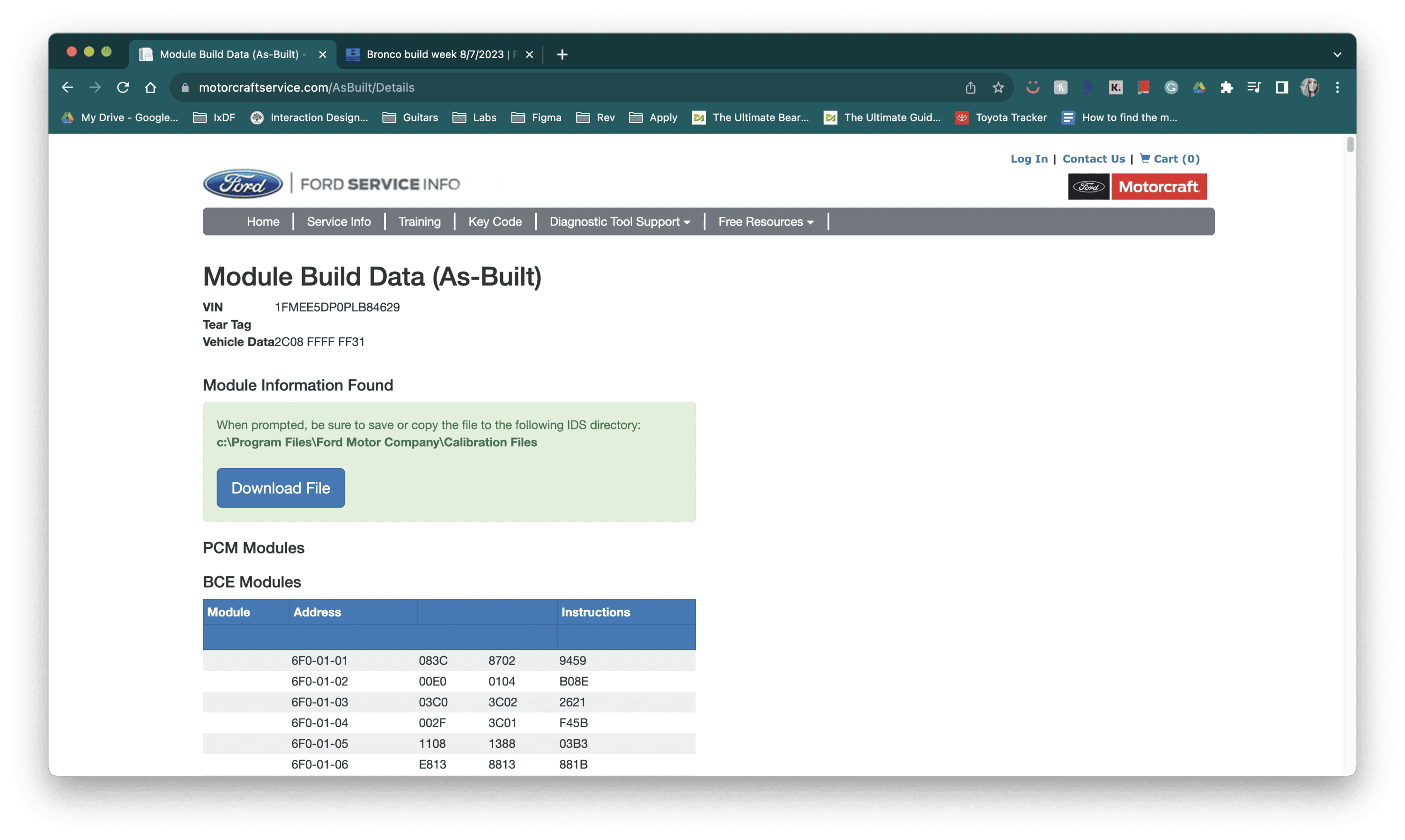The width and height of the screenshot is (1405, 840).
Task: Toggle the browser side panel icon
Action: coord(1282,87)
